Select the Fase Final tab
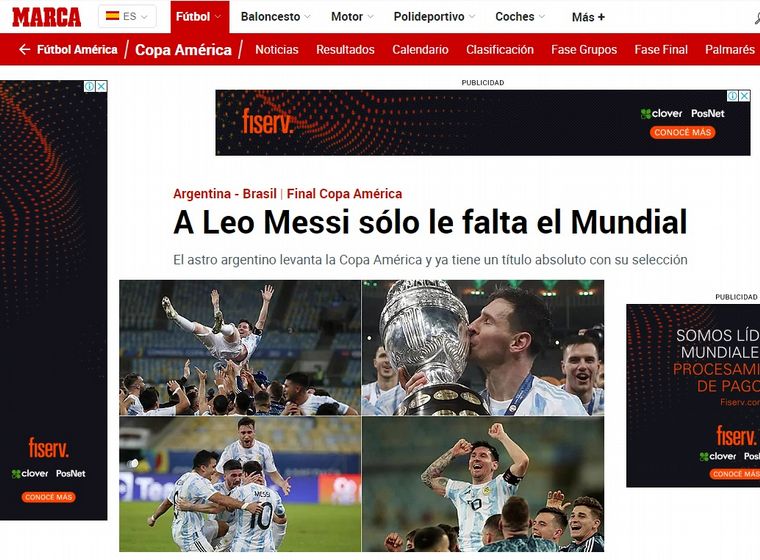Screen dimensions: 760x560 coord(661,49)
